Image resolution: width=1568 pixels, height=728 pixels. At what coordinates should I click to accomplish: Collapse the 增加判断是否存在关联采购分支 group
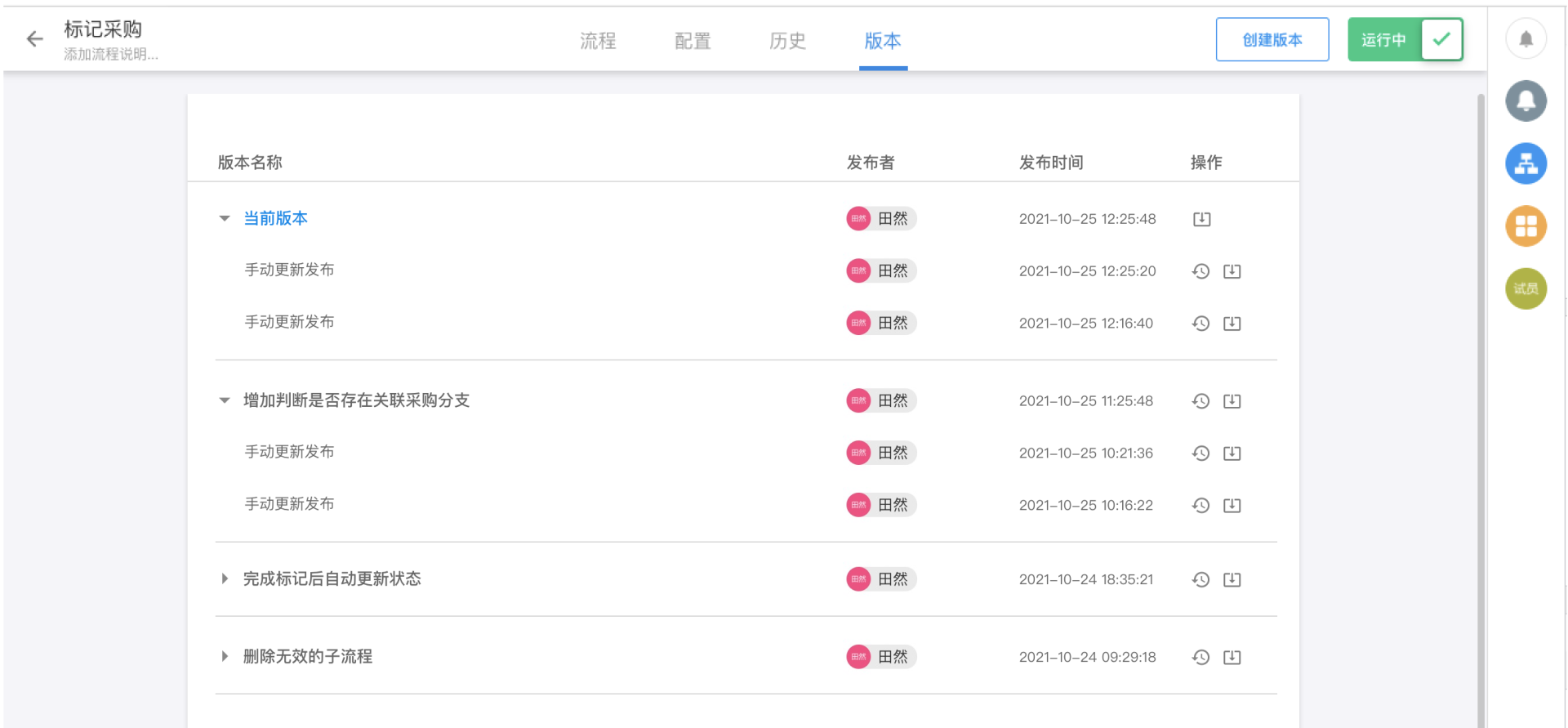[x=225, y=400]
